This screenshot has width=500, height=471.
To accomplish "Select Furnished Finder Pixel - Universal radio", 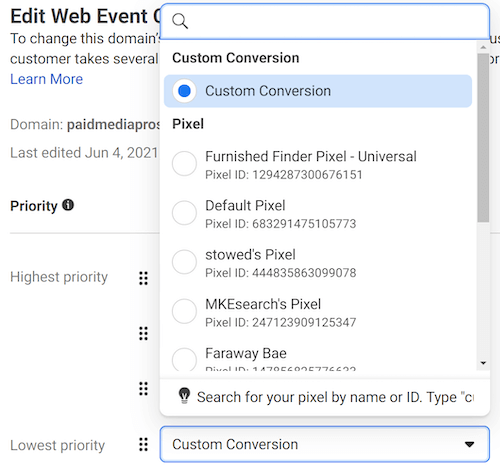I will coord(184,163).
